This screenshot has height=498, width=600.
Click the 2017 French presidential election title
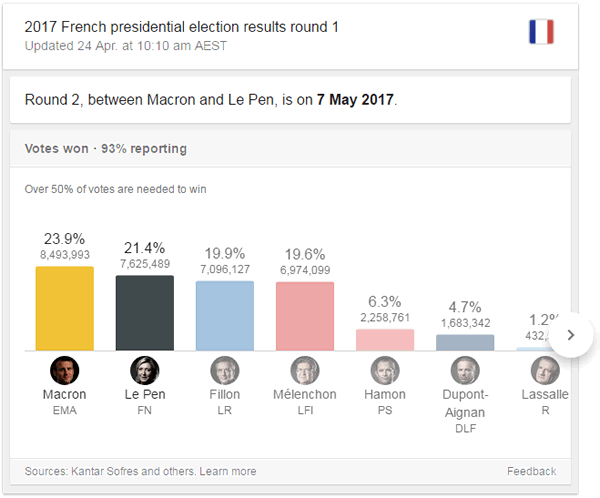click(181, 27)
